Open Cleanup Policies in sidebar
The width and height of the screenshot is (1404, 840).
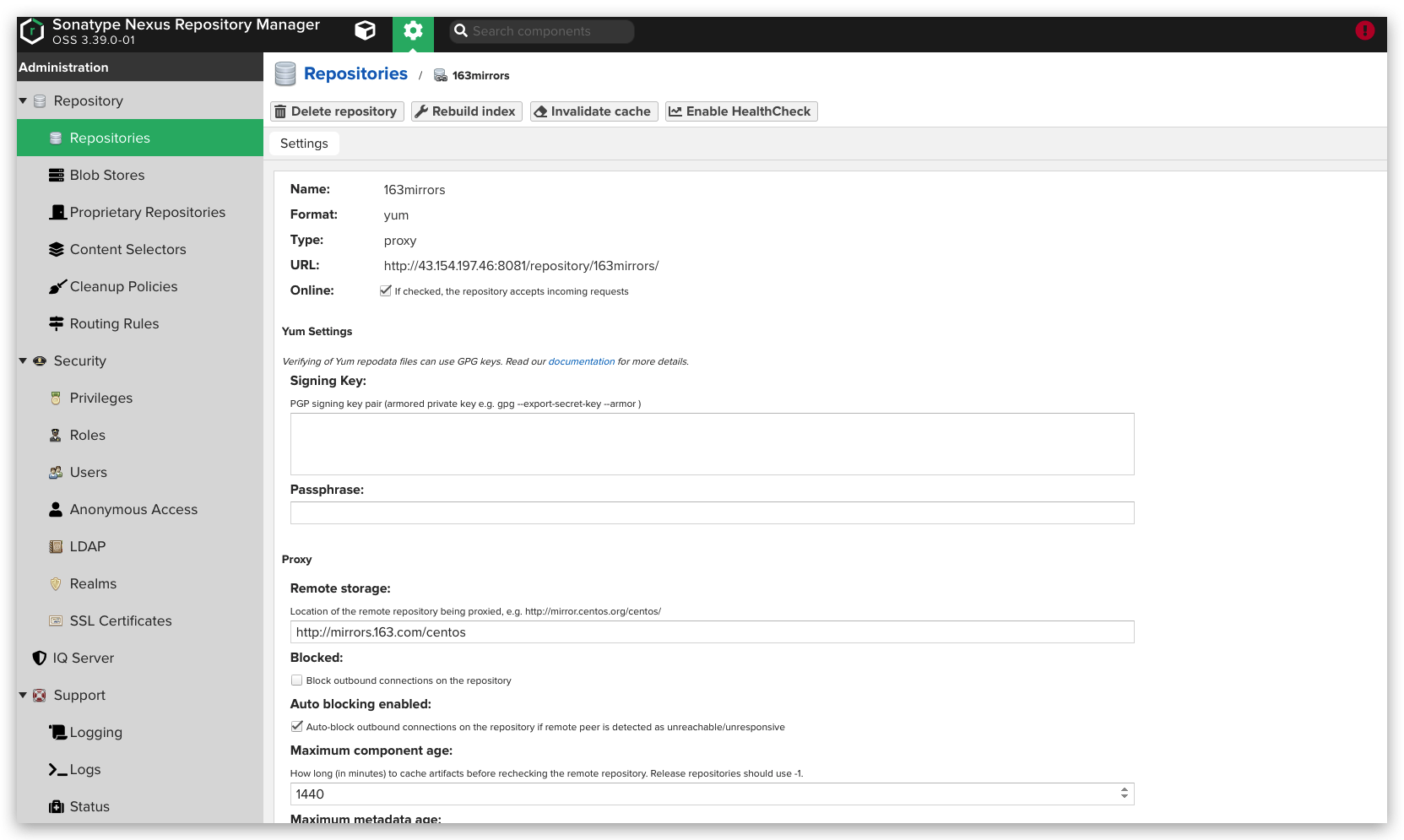123,286
